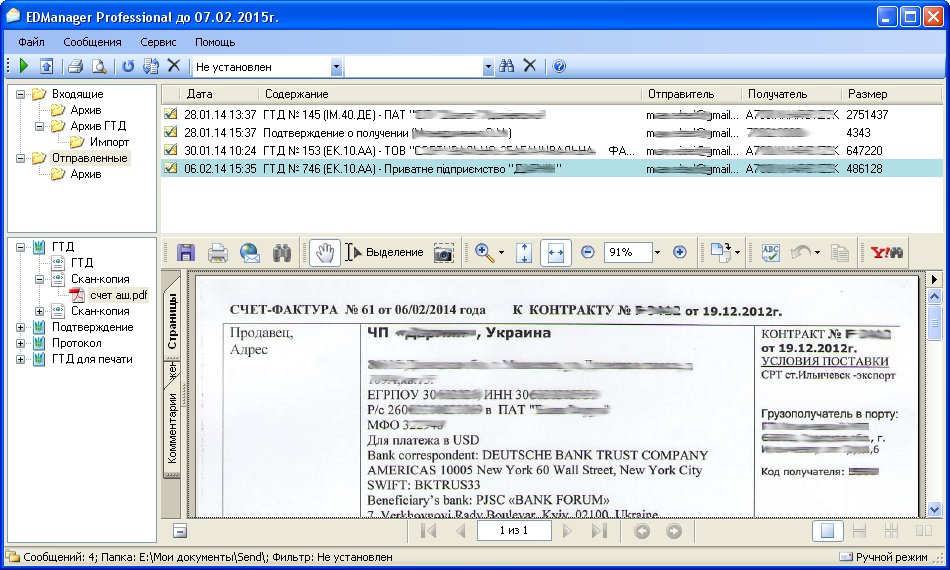Click the printer icon in main toolbar
This screenshot has height=570, width=950.
coord(75,66)
